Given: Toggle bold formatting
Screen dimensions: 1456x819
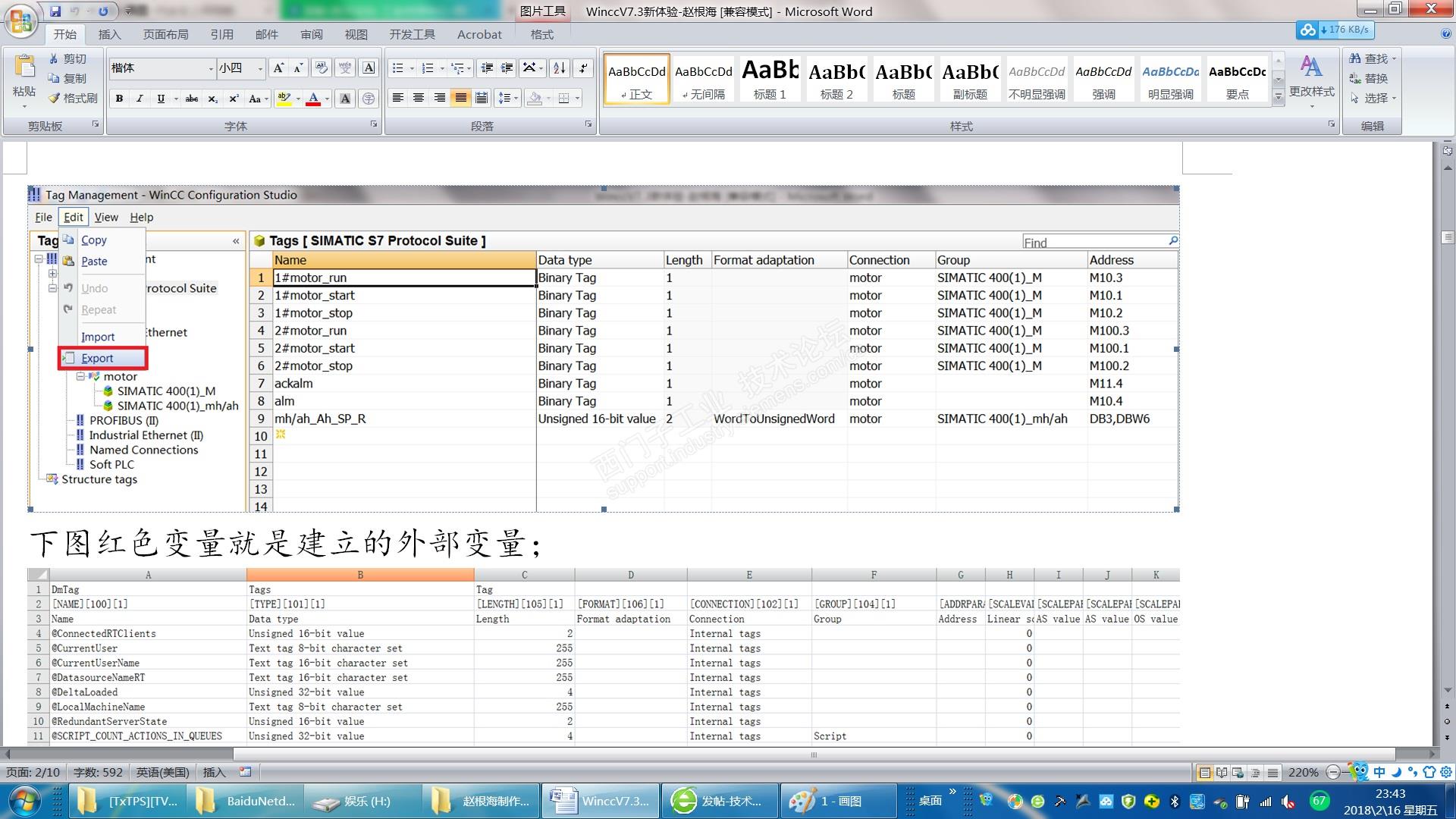Looking at the screenshot, I should [x=119, y=99].
